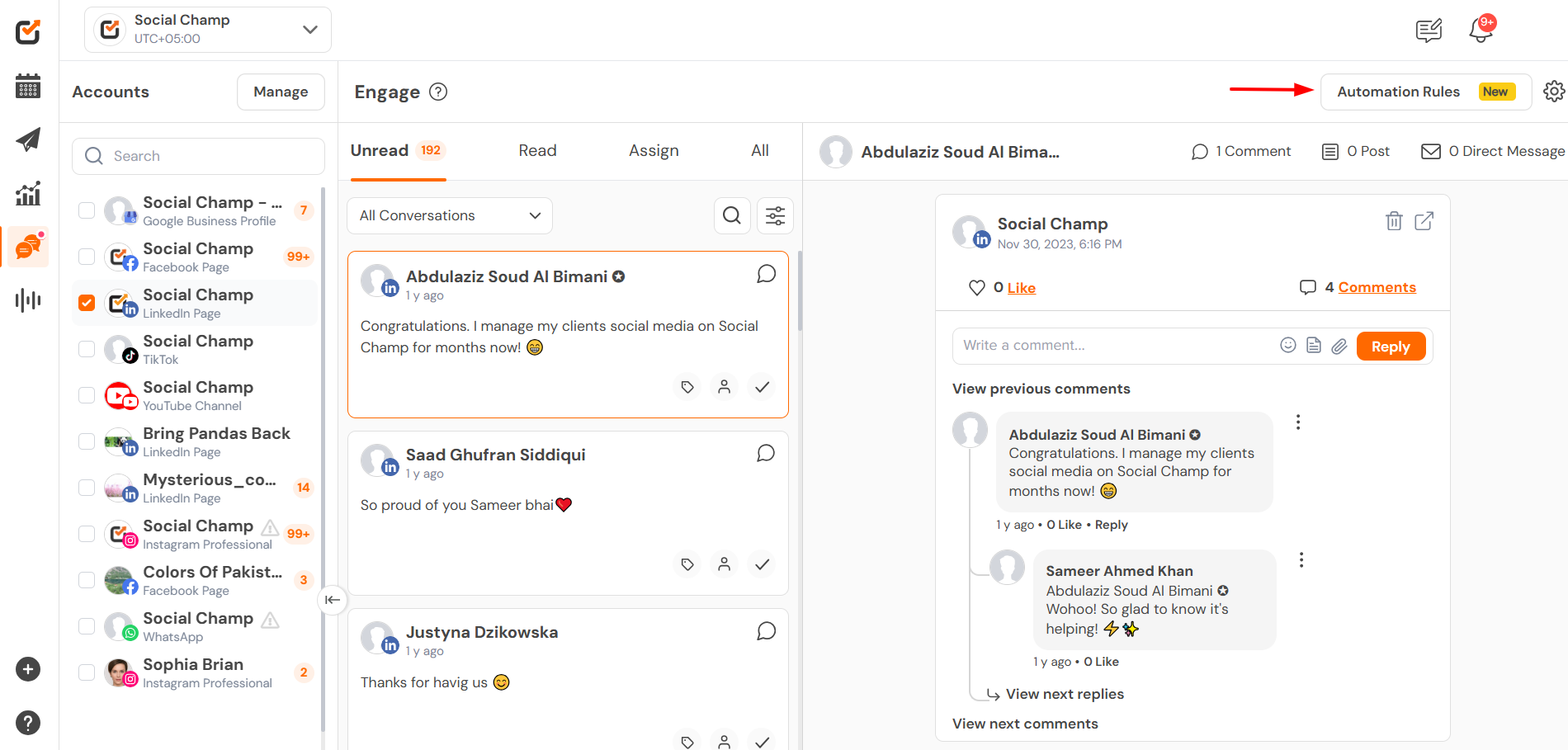
Task: Open the help question mark in sidebar
Action: tap(28, 723)
